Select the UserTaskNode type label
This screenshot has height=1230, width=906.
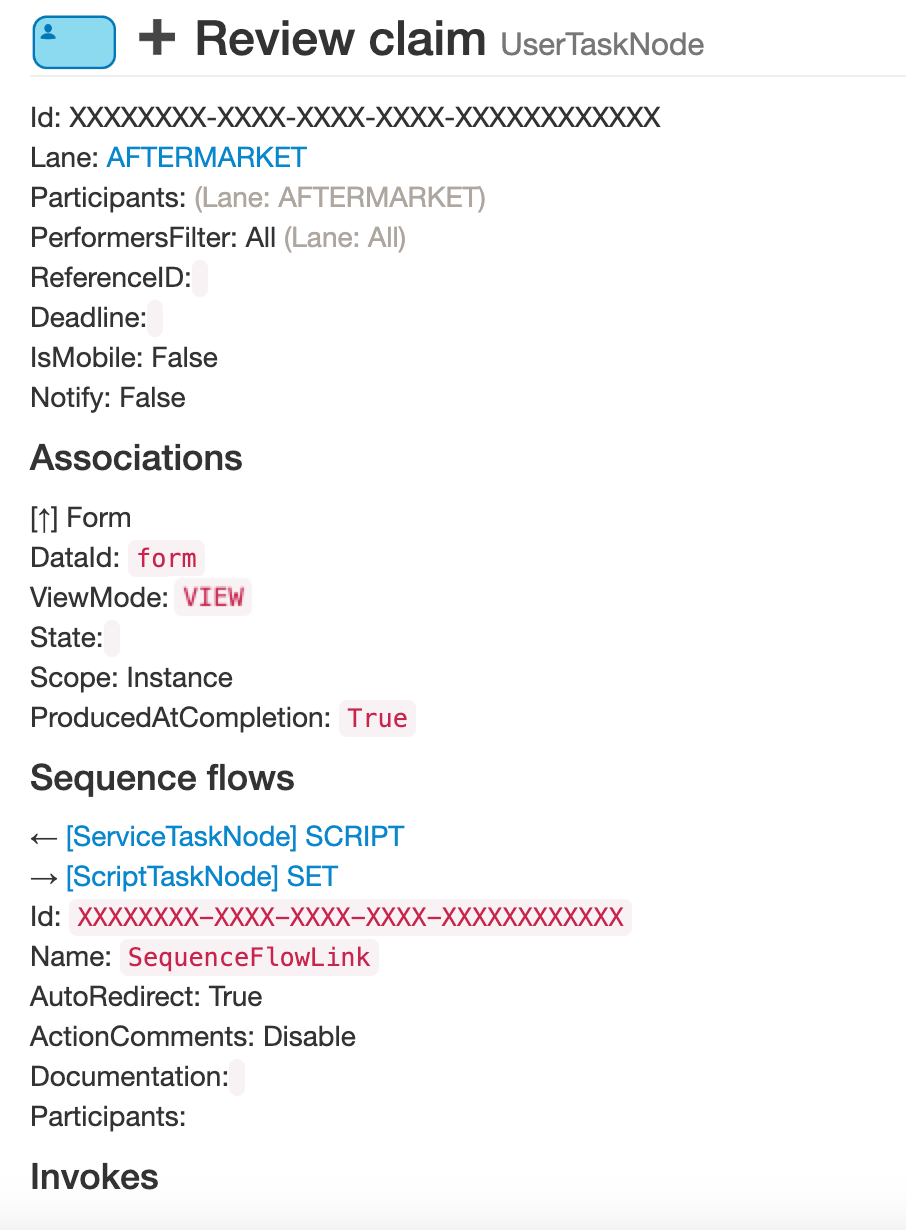602,45
